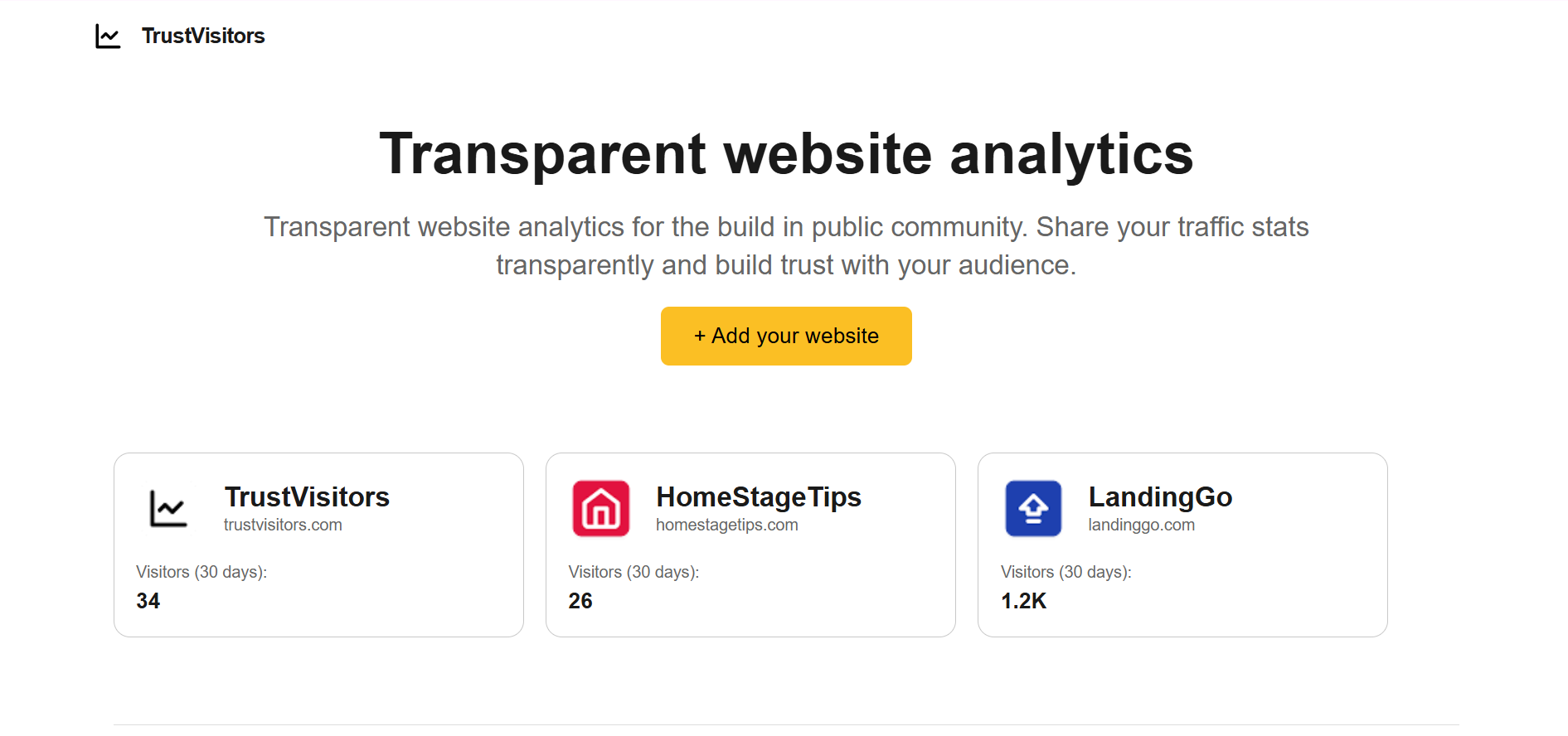Open the HomeStageTips analytics card
1568x736 pixels.
click(750, 545)
